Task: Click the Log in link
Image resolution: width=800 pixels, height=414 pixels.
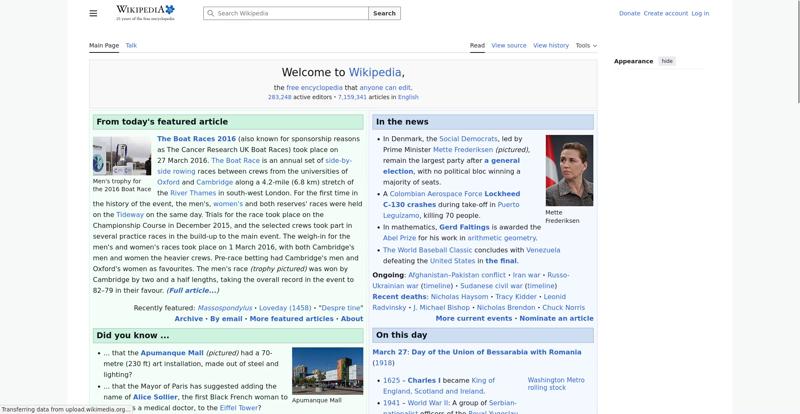Action: [700, 13]
